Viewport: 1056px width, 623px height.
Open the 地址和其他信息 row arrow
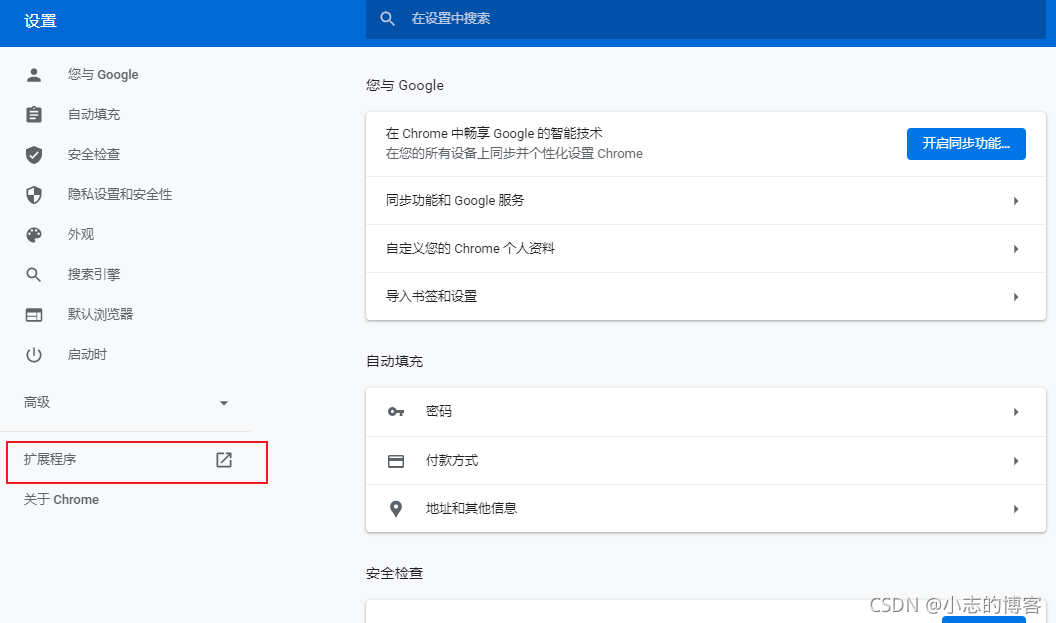pyautogui.click(x=1016, y=509)
